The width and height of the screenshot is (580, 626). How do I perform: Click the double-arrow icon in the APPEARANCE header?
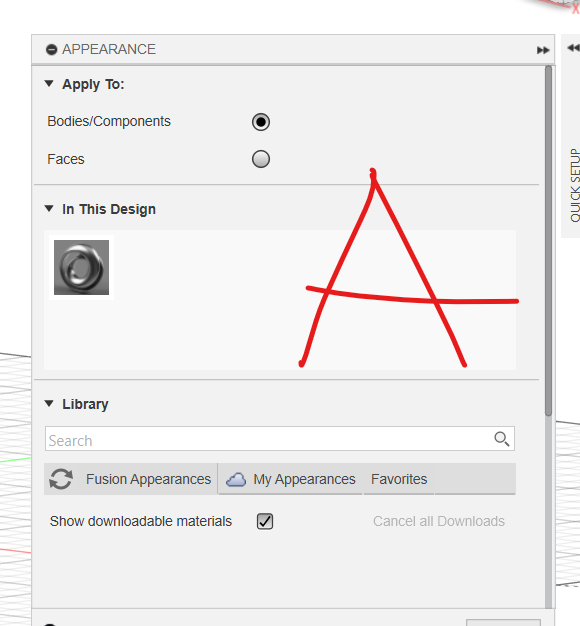tap(543, 50)
